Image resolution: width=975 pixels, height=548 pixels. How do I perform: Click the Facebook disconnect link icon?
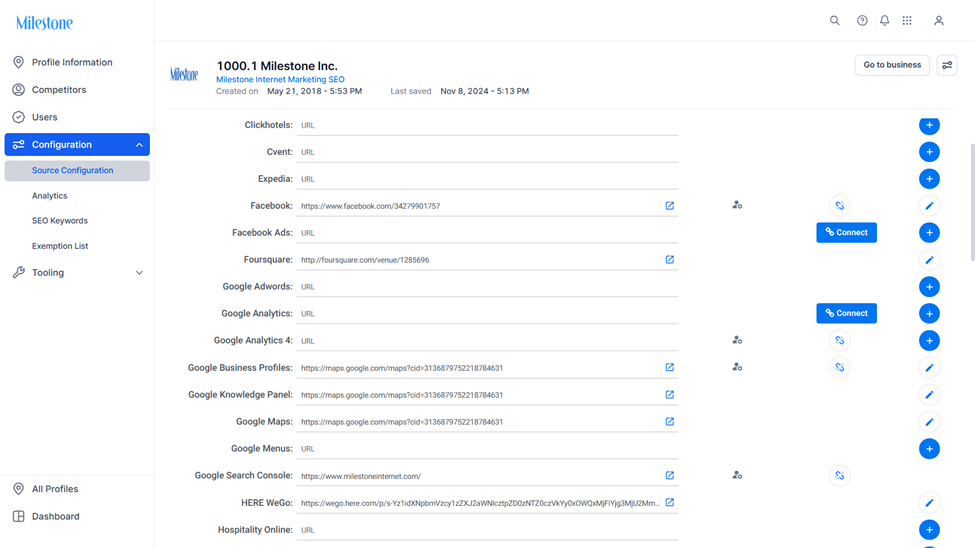pyautogui.click(x=839, y=206)
